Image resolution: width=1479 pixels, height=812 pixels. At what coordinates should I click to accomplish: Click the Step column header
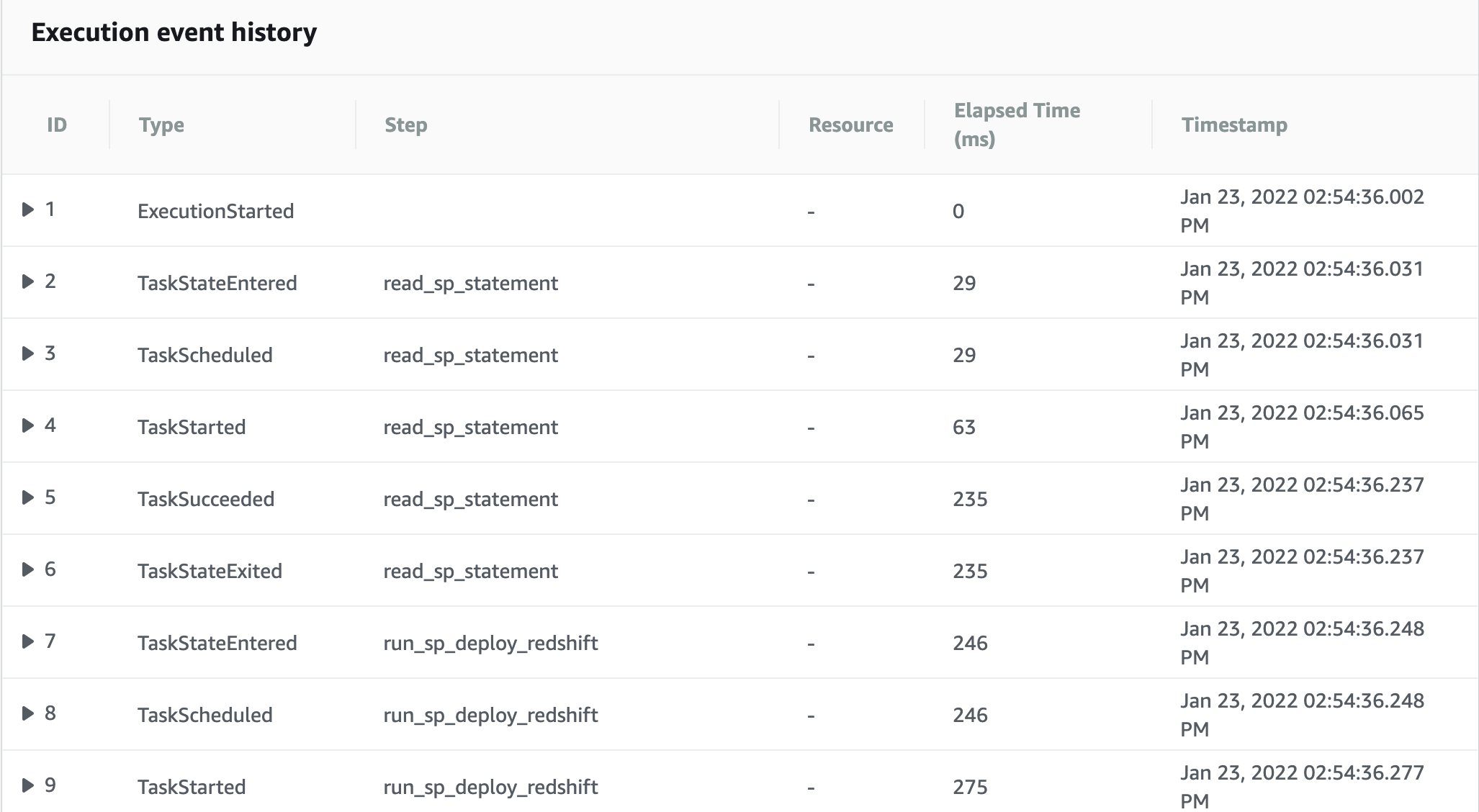tap(405, 125)
